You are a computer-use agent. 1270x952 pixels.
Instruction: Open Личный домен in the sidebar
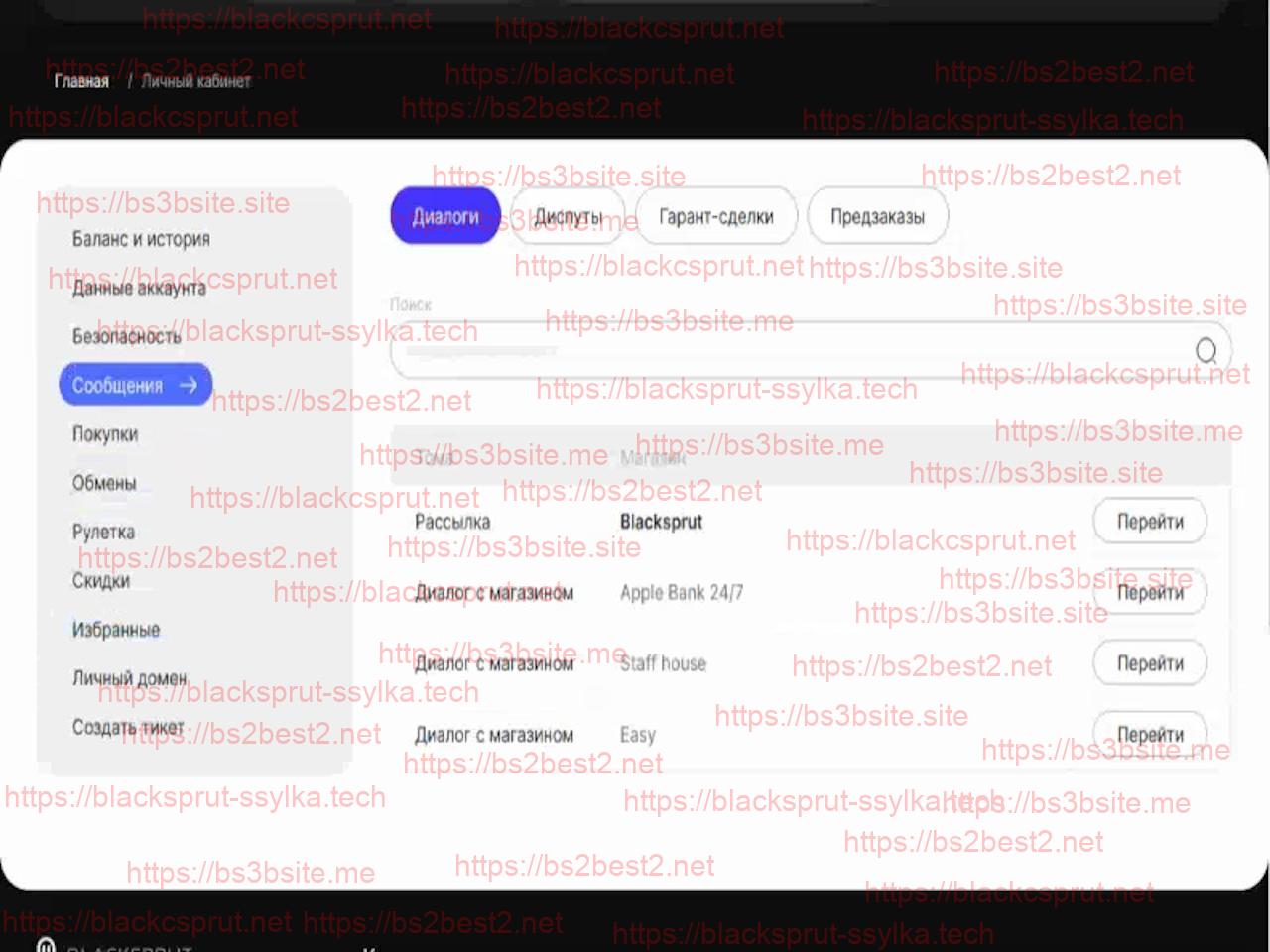[x=129, y=678]
